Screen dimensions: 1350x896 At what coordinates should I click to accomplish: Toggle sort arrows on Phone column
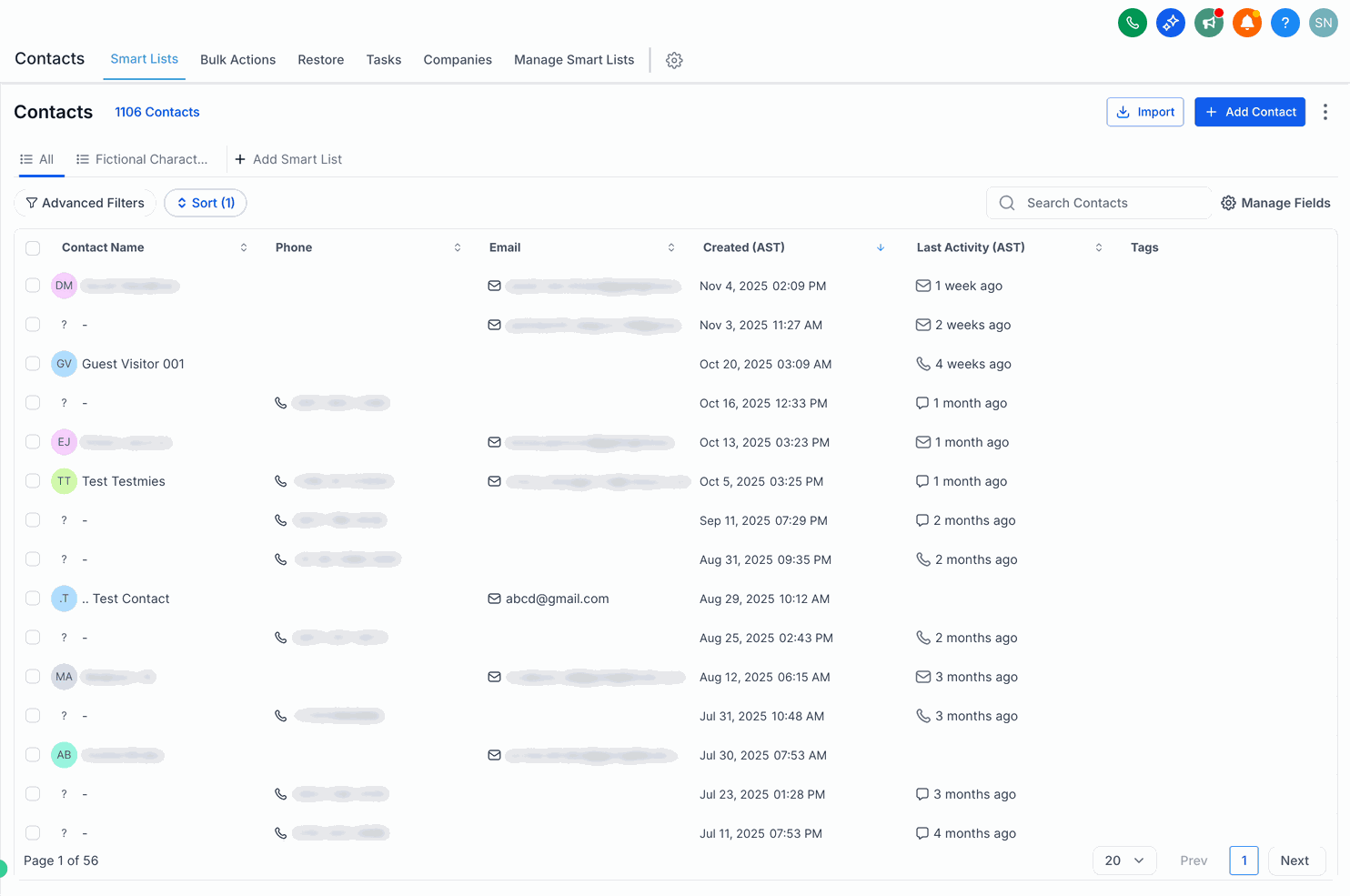tap(458, 247)
